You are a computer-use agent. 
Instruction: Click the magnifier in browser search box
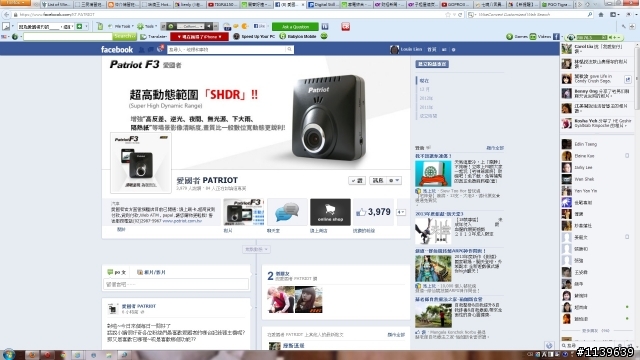click(x=590, y=14)
